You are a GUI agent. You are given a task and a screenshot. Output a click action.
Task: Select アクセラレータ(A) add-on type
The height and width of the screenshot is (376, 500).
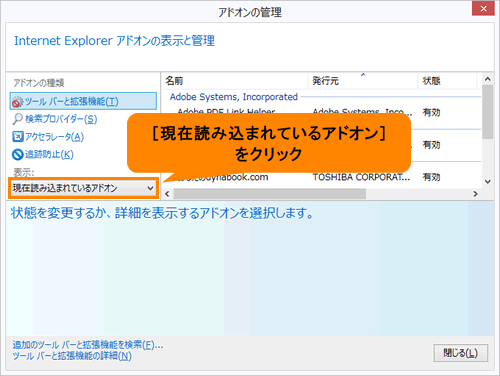[x=54, y=137]
